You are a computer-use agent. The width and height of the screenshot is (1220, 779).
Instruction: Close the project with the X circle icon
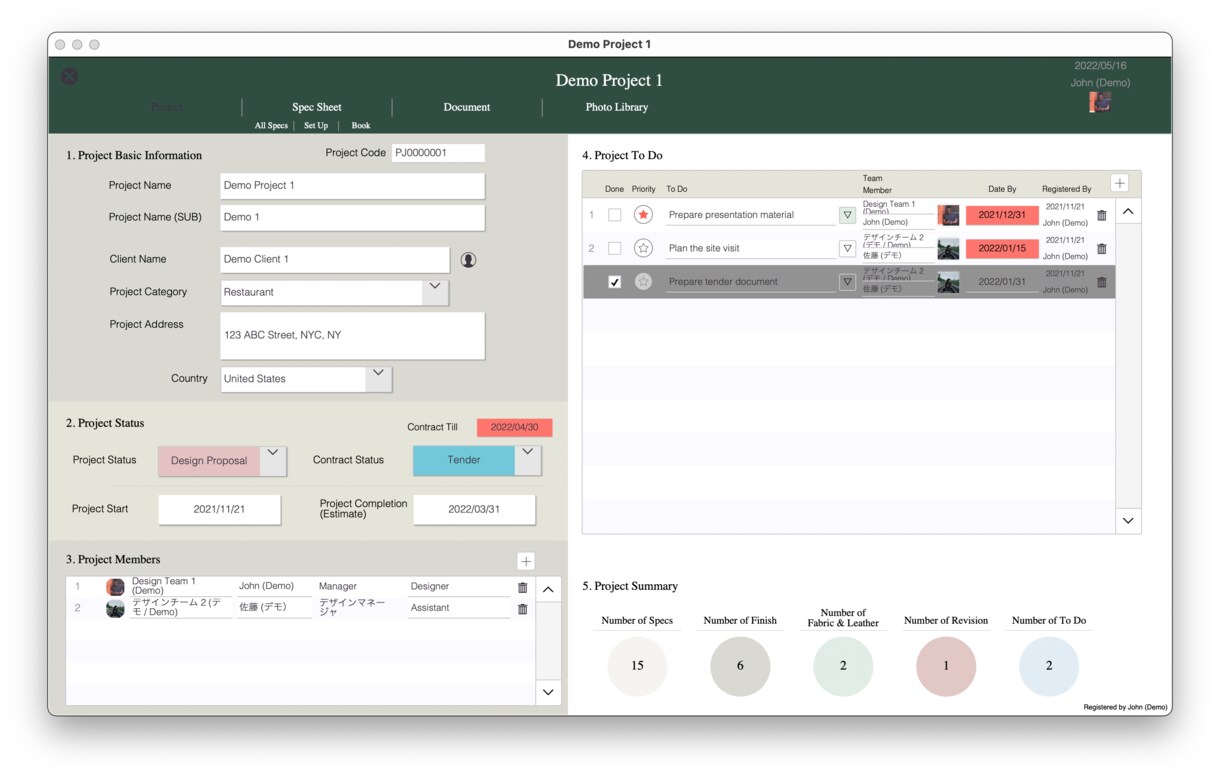pyautogui.click(x=69, y=76)
